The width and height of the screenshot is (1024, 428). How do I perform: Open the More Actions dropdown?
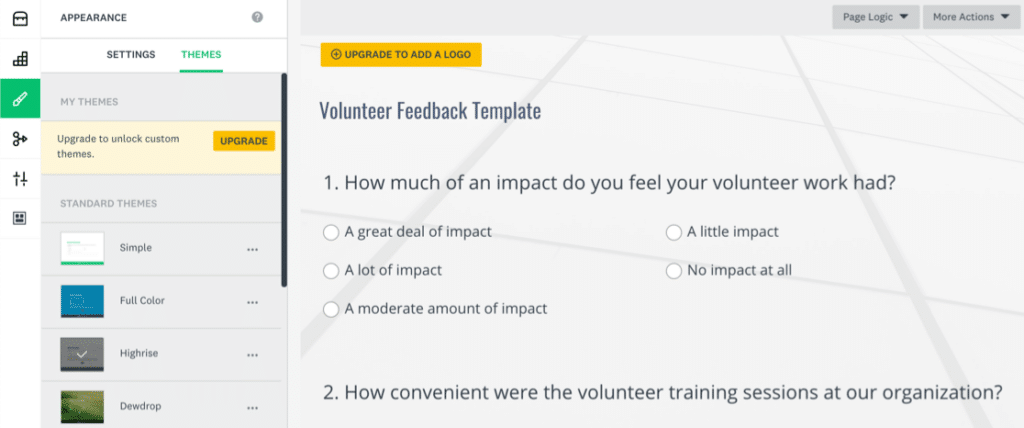point(970,17)
